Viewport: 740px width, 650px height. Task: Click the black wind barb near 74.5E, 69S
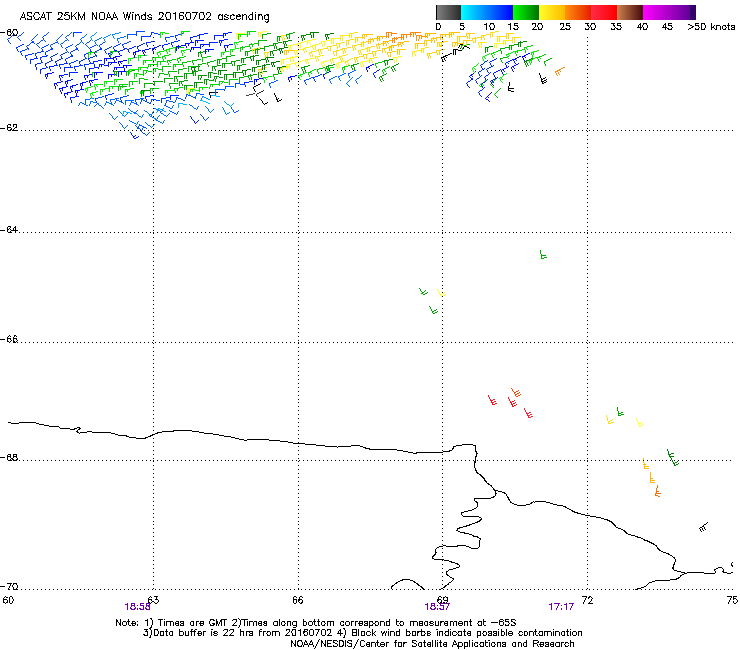coord(703,527)
